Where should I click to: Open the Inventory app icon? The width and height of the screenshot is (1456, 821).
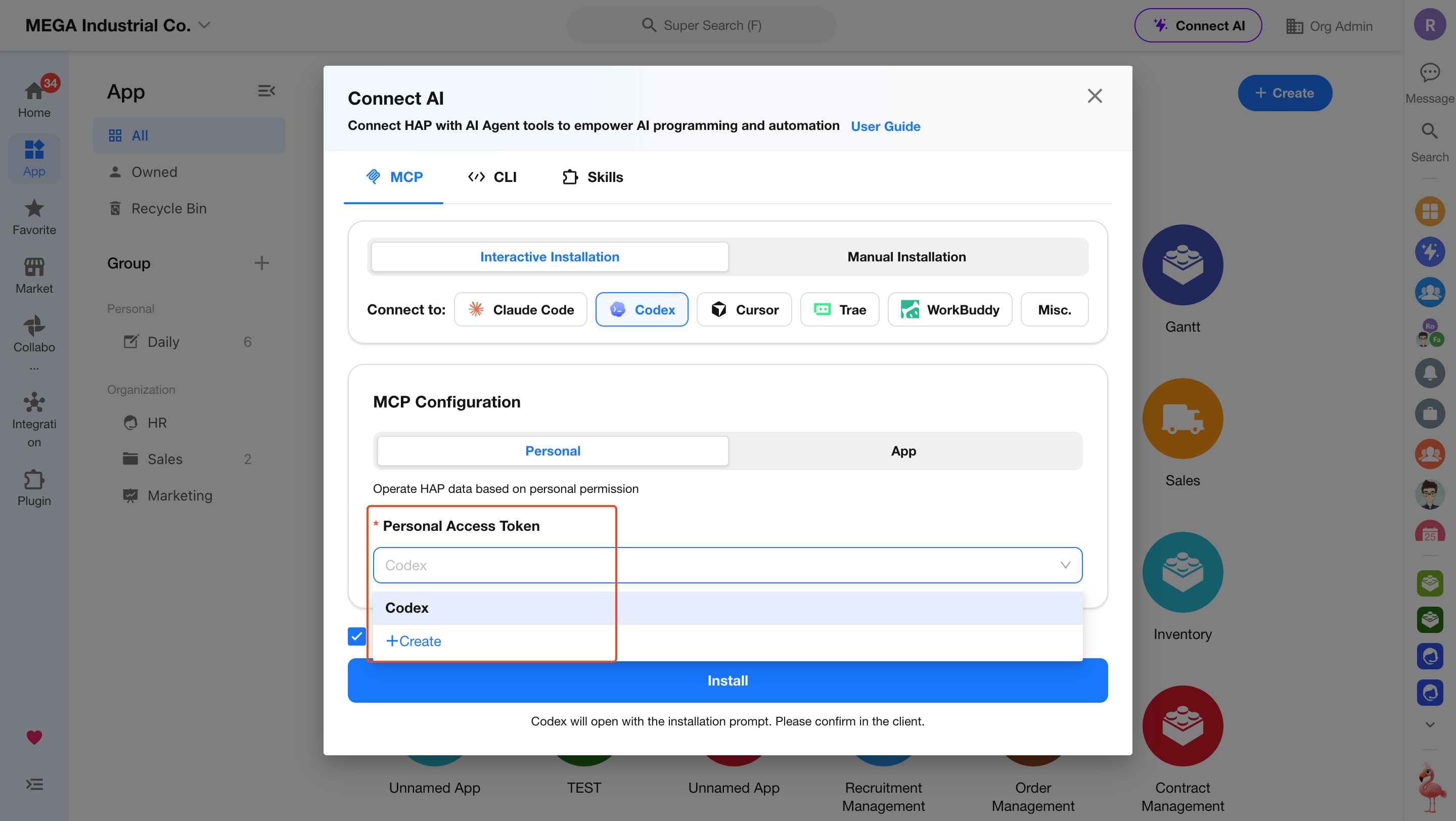pos(1182,572)
